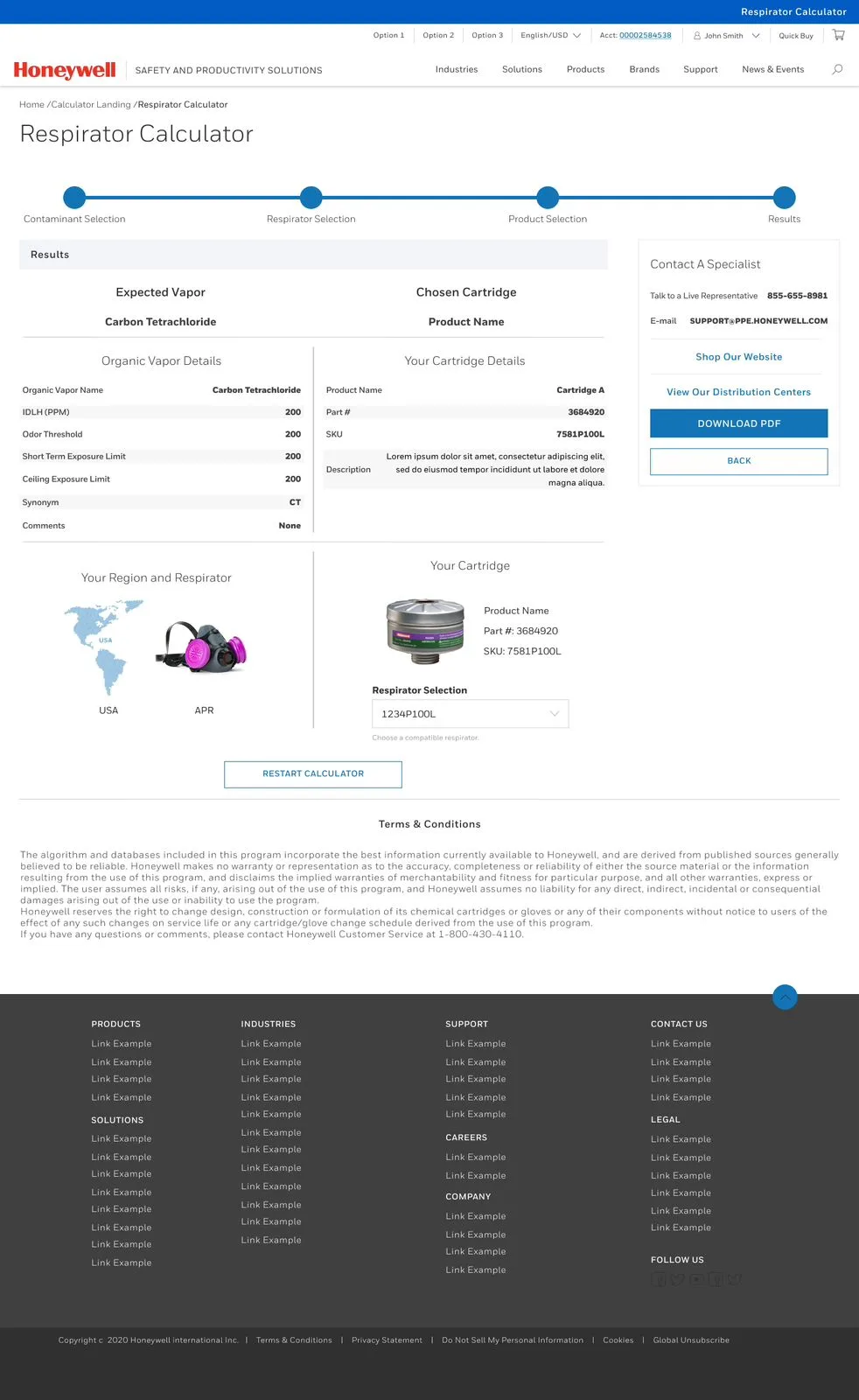Image resolution: width=859 pixels, height=1400 pixels.
Task: Click the Product Selection step circle
Action: click(x=548, y=198)
